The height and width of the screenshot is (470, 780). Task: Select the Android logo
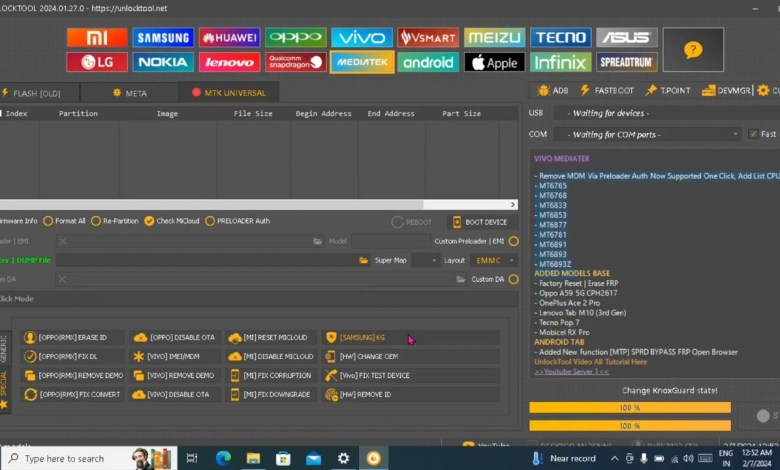point(428,62)
